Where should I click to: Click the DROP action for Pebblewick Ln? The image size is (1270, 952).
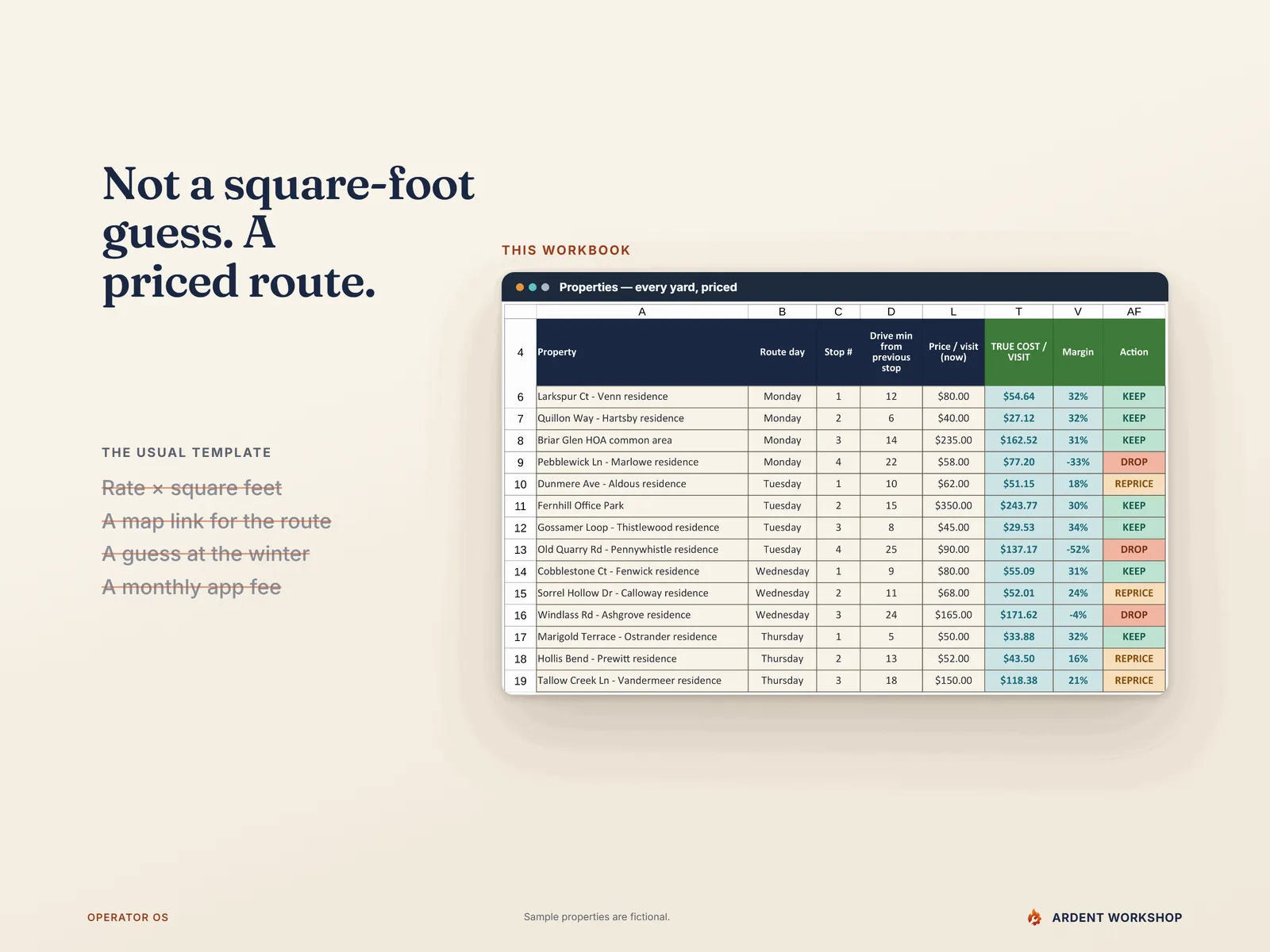1133,463
